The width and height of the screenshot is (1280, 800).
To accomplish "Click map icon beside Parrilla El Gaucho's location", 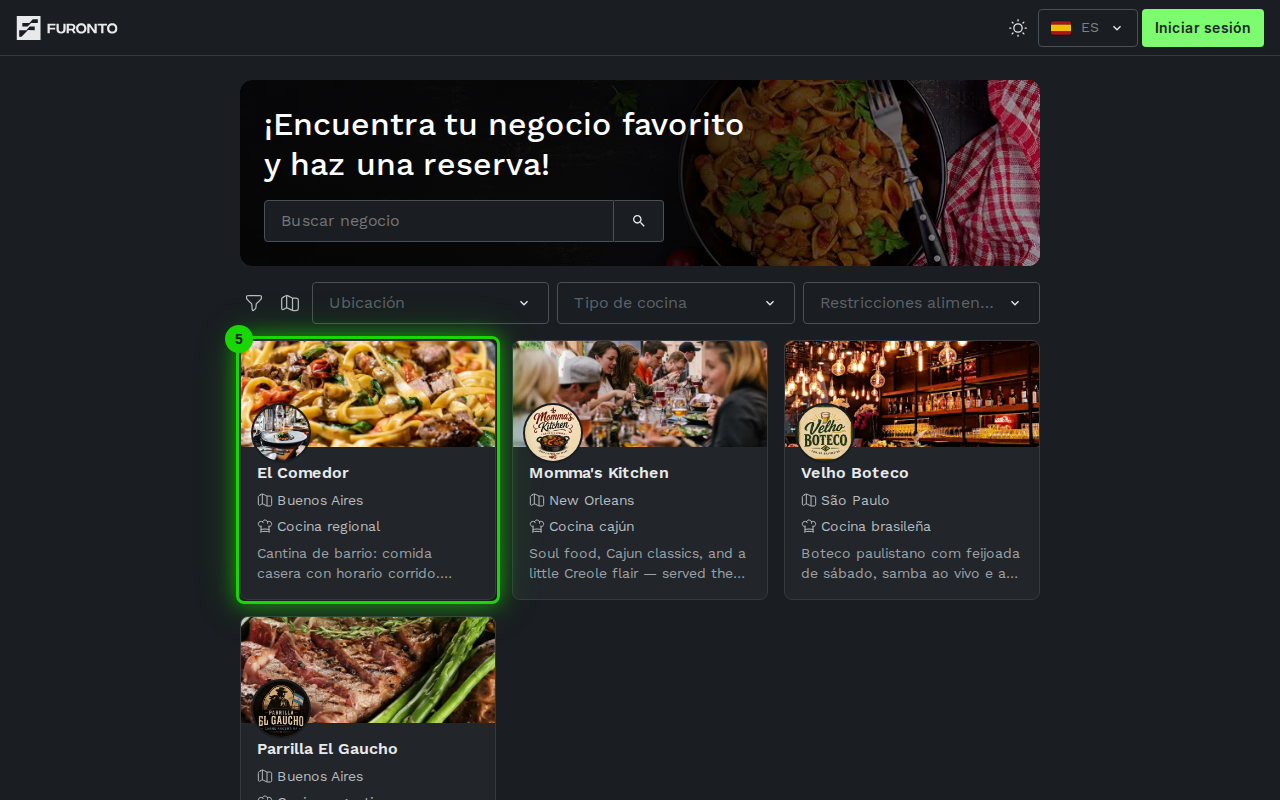I will coord(265,776).
